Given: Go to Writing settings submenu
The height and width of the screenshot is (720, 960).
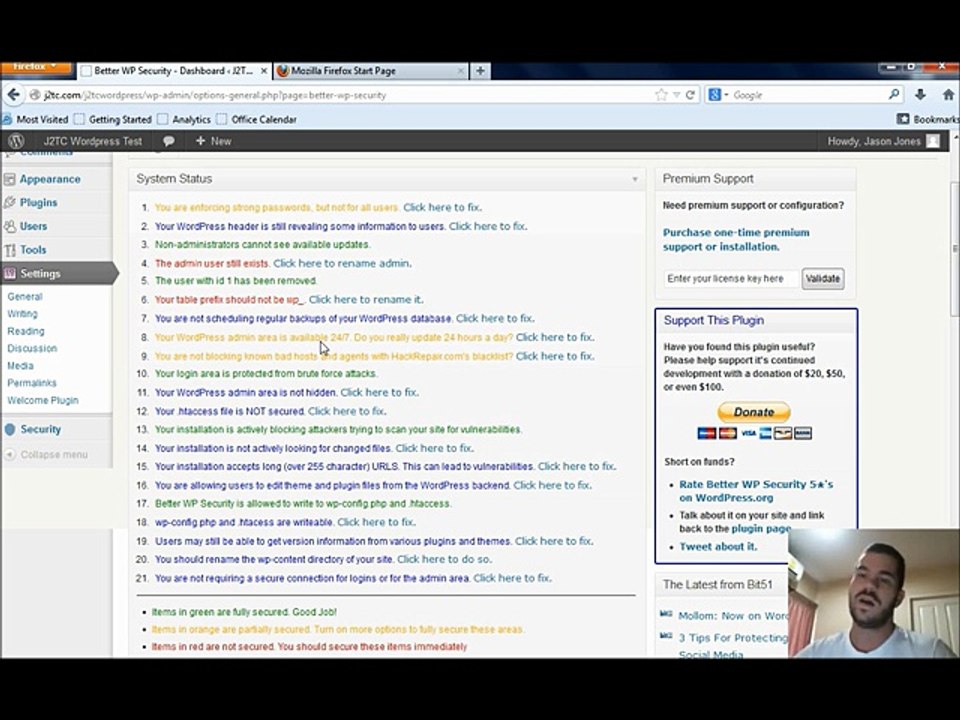Looking at the screenshot, I should point(22,313).
